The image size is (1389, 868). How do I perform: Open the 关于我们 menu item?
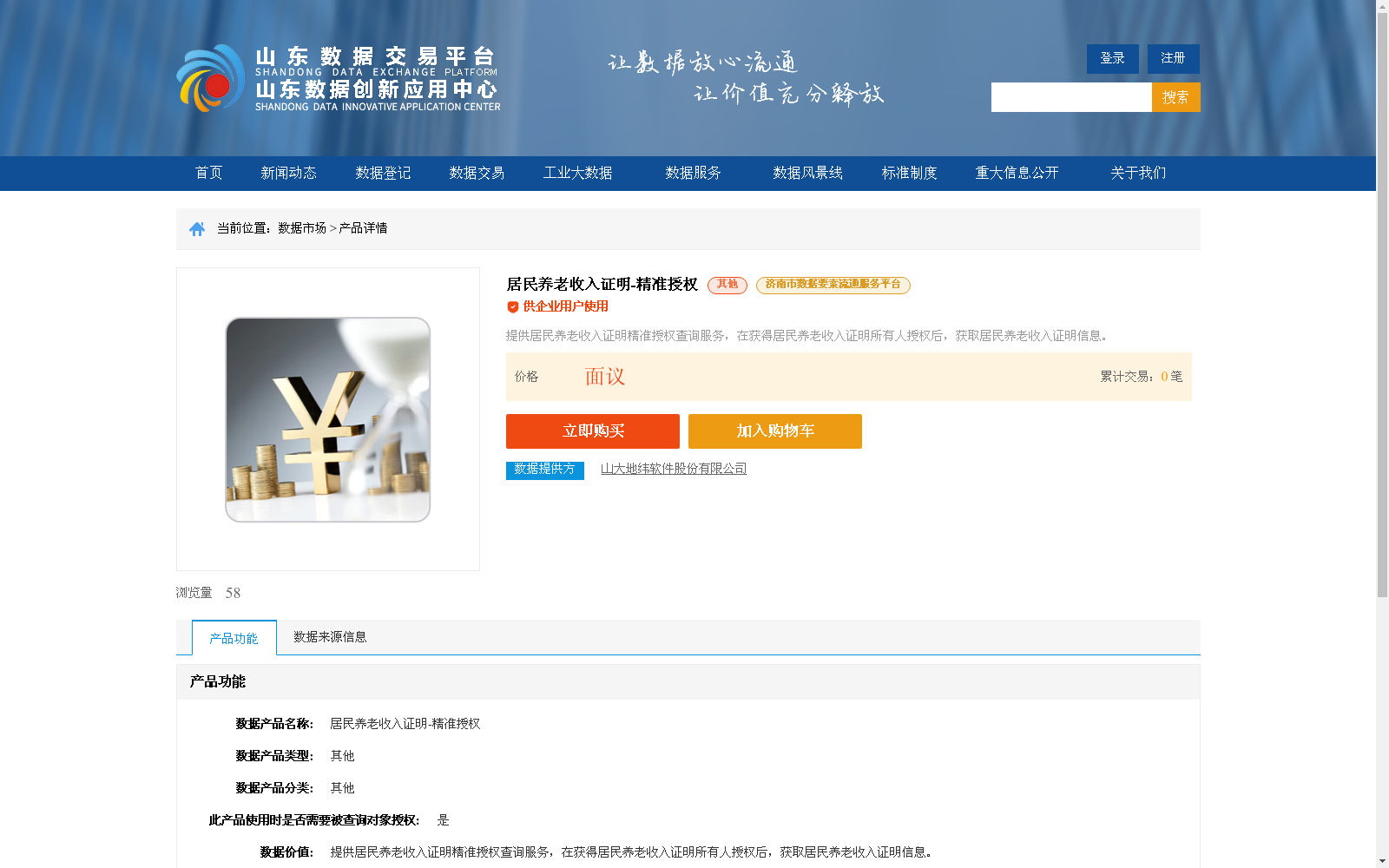tap(1139, 173)
